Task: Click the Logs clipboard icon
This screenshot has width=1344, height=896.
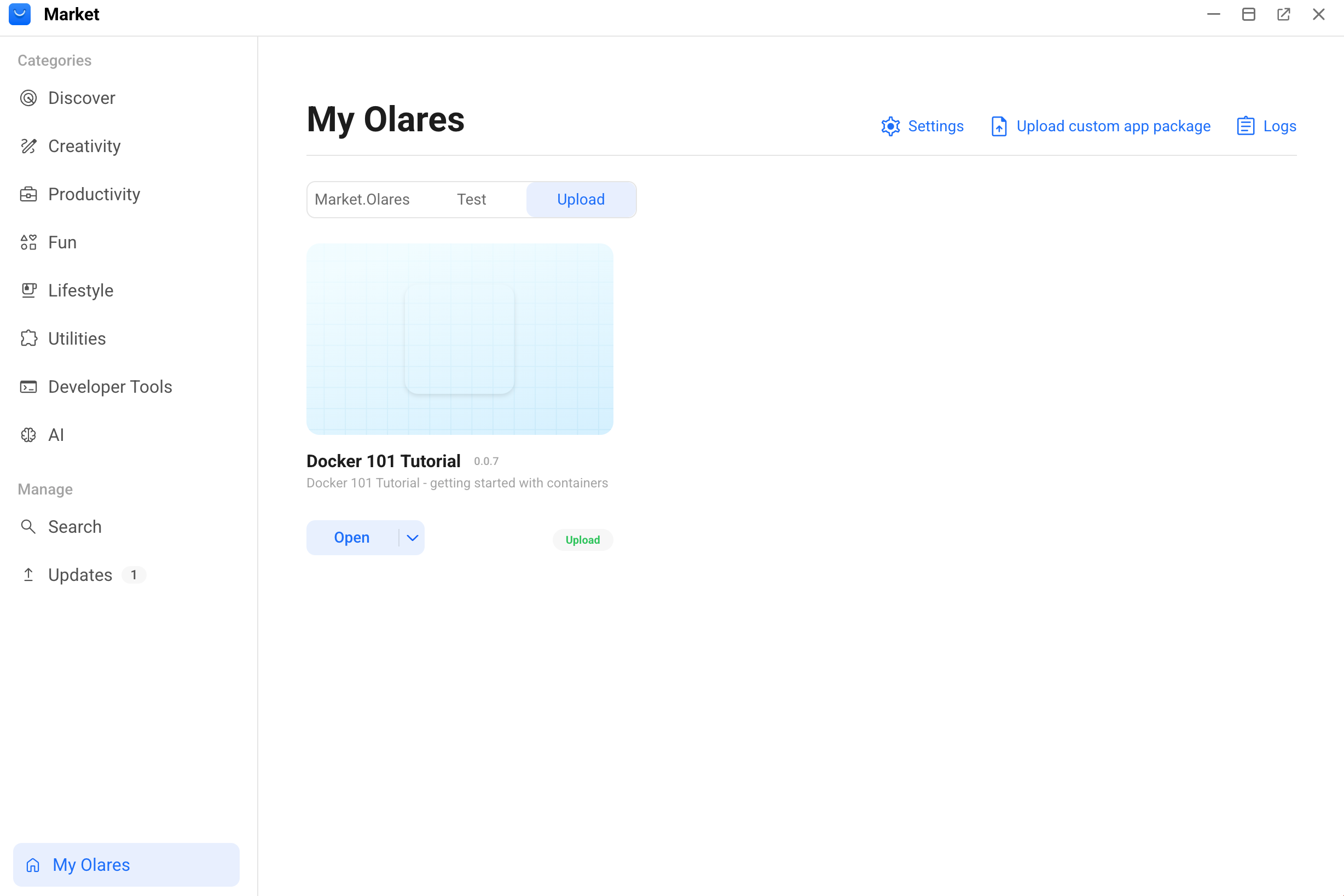Action: [1245, 126]
